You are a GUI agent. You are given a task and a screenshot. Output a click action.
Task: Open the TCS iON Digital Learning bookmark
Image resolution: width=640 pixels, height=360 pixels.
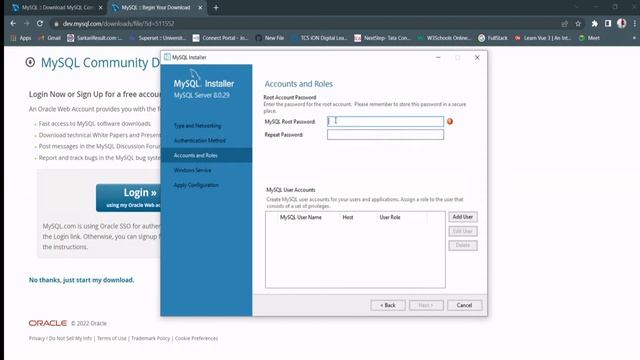click(x=320, y=38)
